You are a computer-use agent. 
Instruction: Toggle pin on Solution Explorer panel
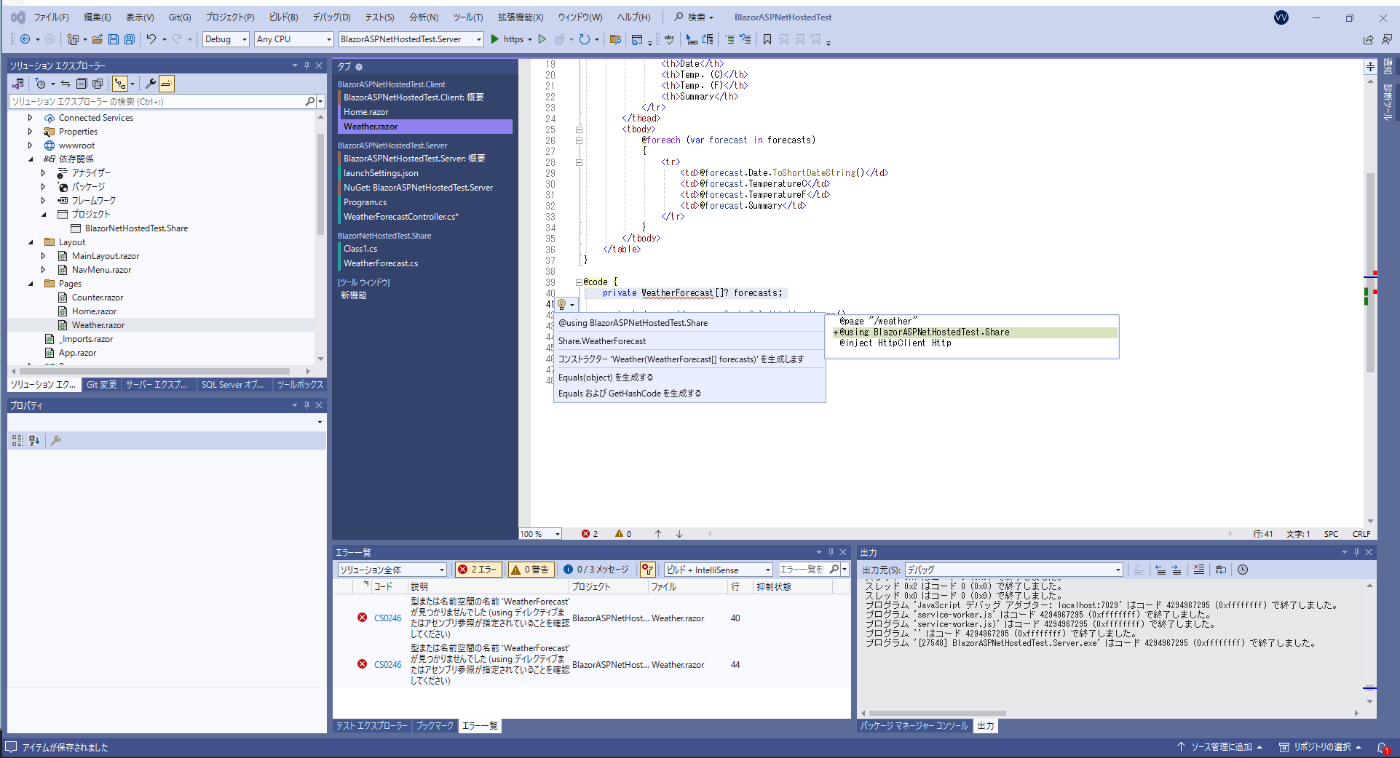307,65
